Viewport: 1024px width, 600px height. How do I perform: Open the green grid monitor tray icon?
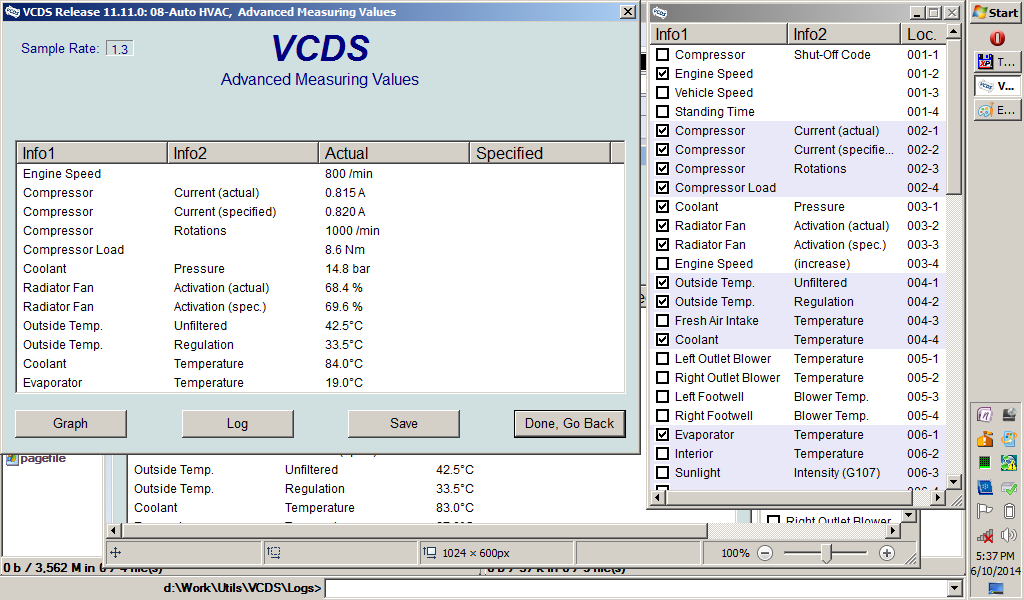pyautogui.click(x=984, y=463)
